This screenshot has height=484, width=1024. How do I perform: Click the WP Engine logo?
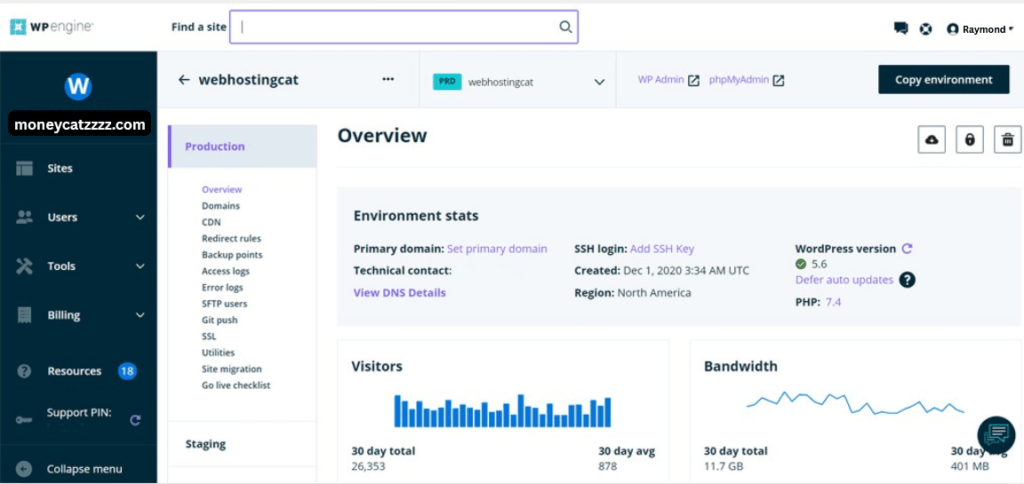(x=52, y=27)
